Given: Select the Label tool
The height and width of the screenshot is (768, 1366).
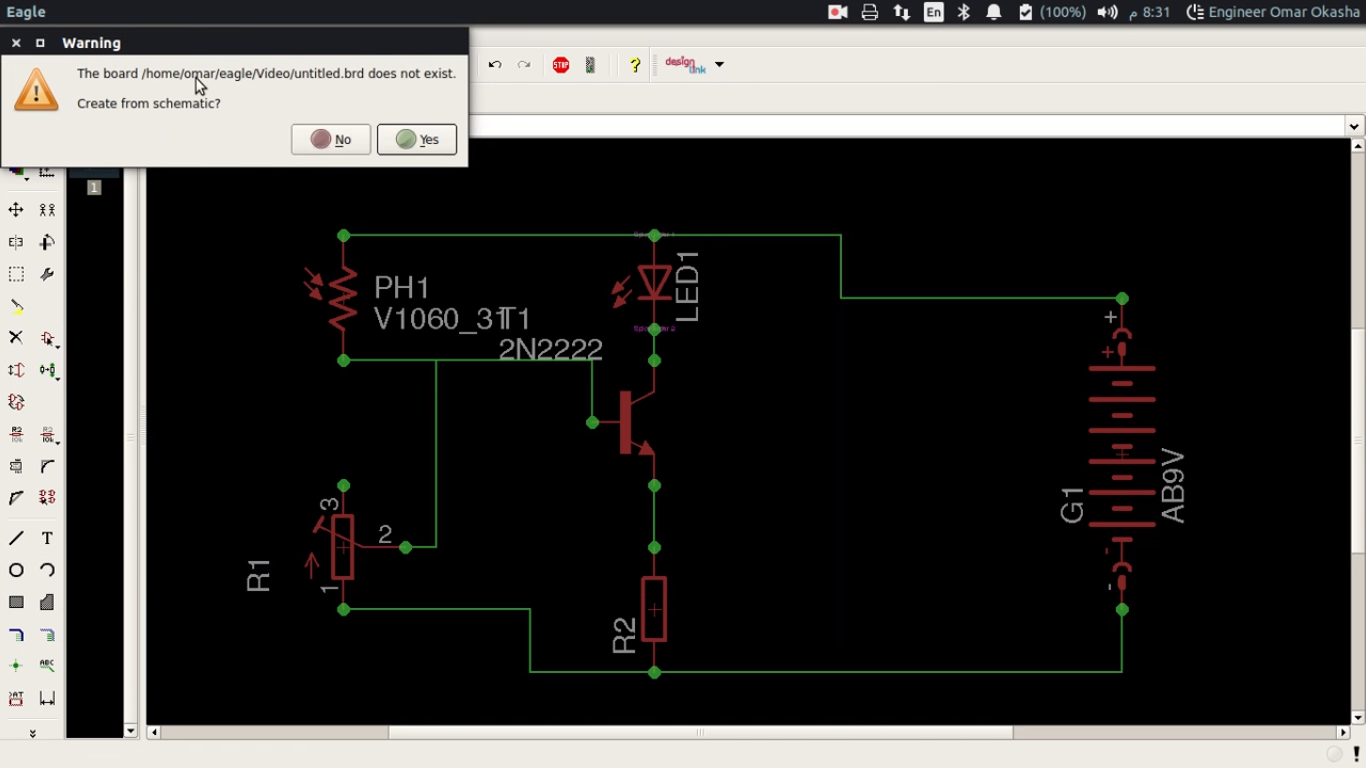Looking at the screenshot, I should pos(47,666).
